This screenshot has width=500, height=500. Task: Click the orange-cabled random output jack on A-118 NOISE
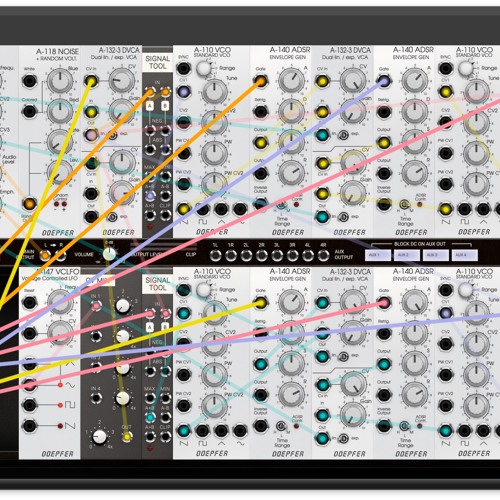click(29, 203)
